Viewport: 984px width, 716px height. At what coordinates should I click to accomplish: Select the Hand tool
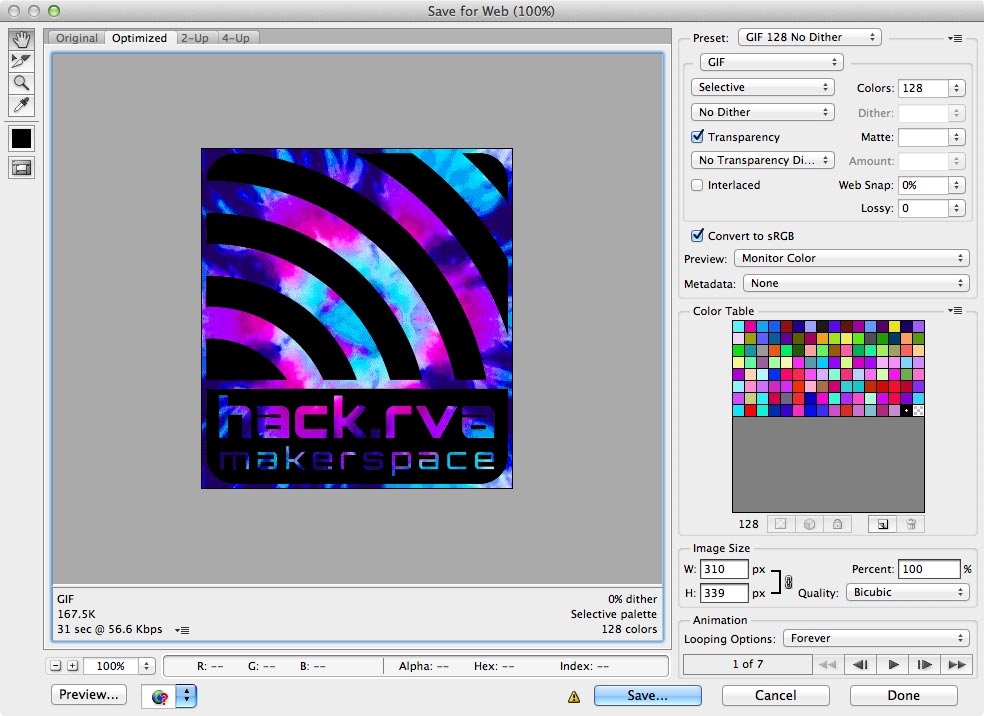tap(21, 40)
